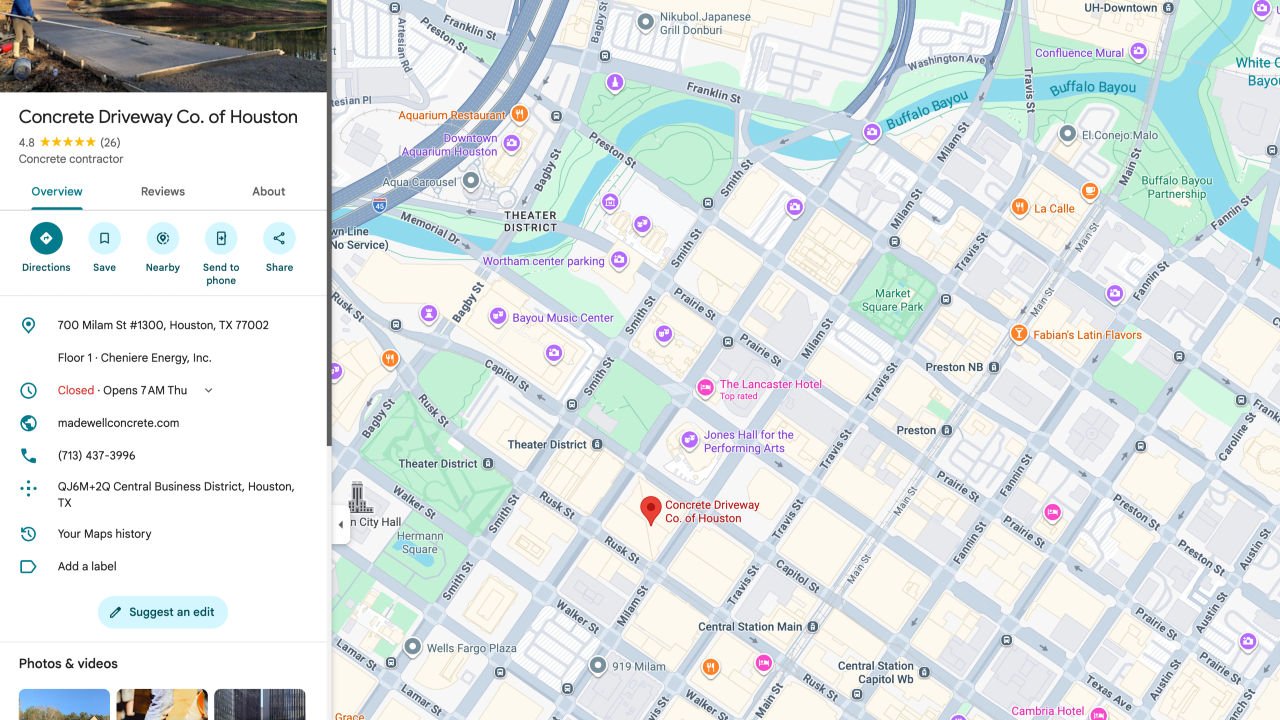
Task: Click the business header photo
Action: pos(163,46)
